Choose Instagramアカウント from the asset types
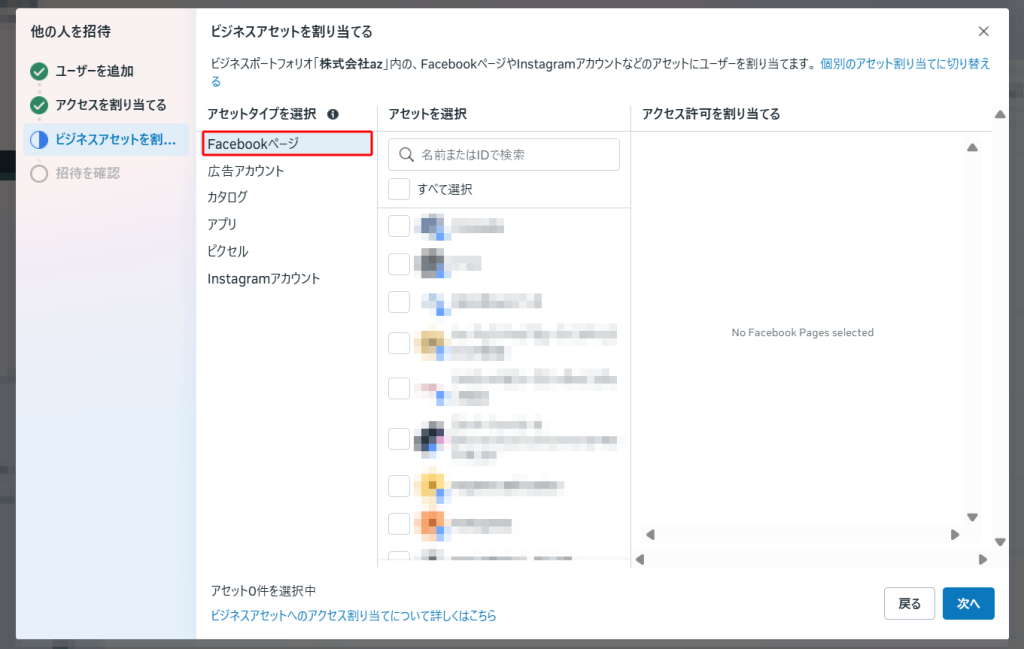 (x=264, y=279)
